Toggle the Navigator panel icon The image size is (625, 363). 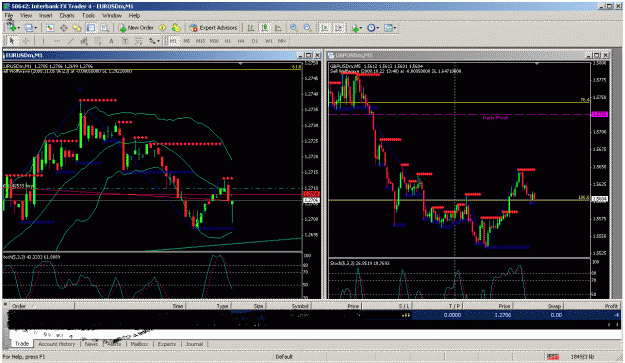[x=77, y=27]
